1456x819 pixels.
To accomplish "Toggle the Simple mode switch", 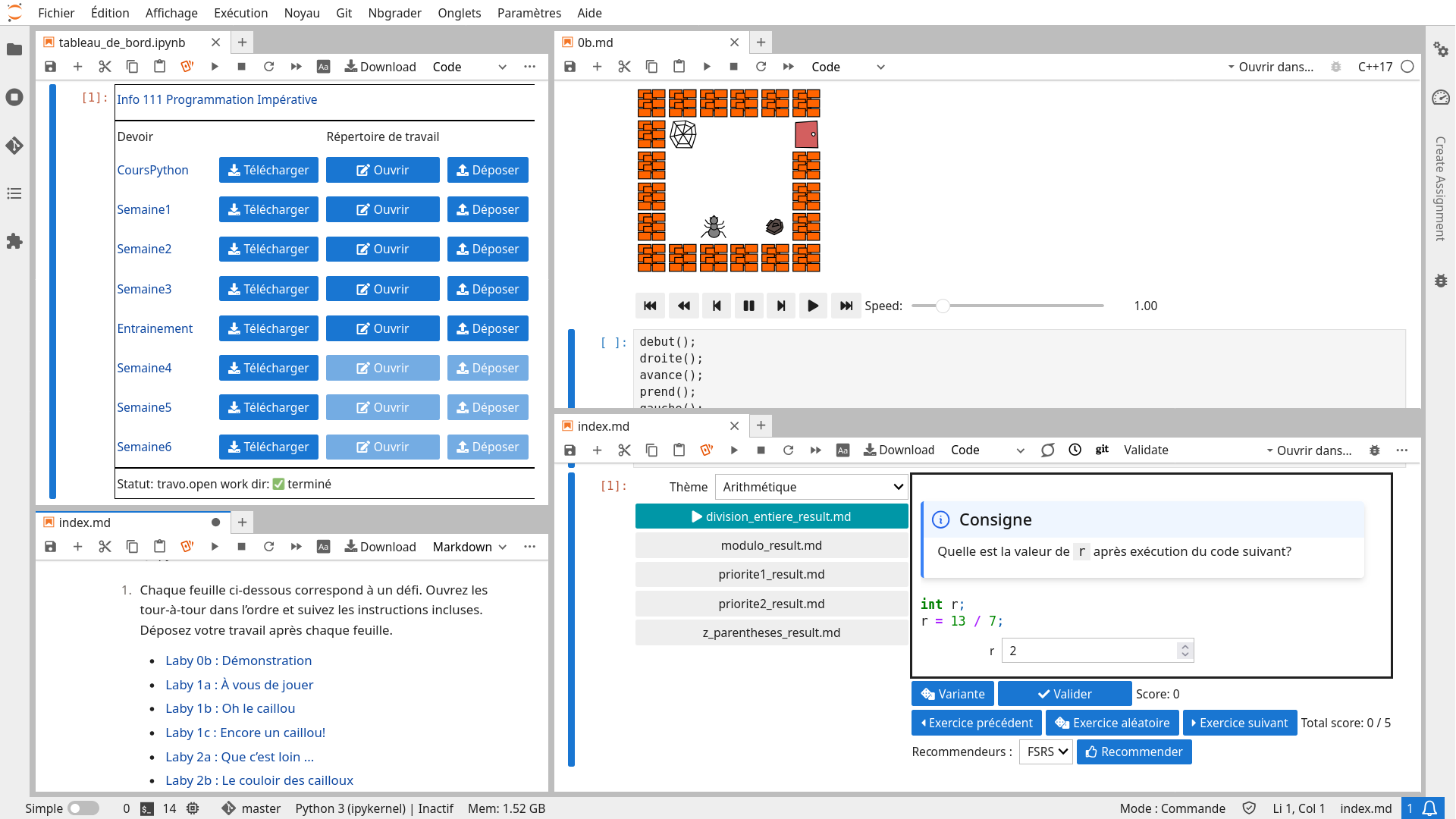I will [x=83, y=808].
